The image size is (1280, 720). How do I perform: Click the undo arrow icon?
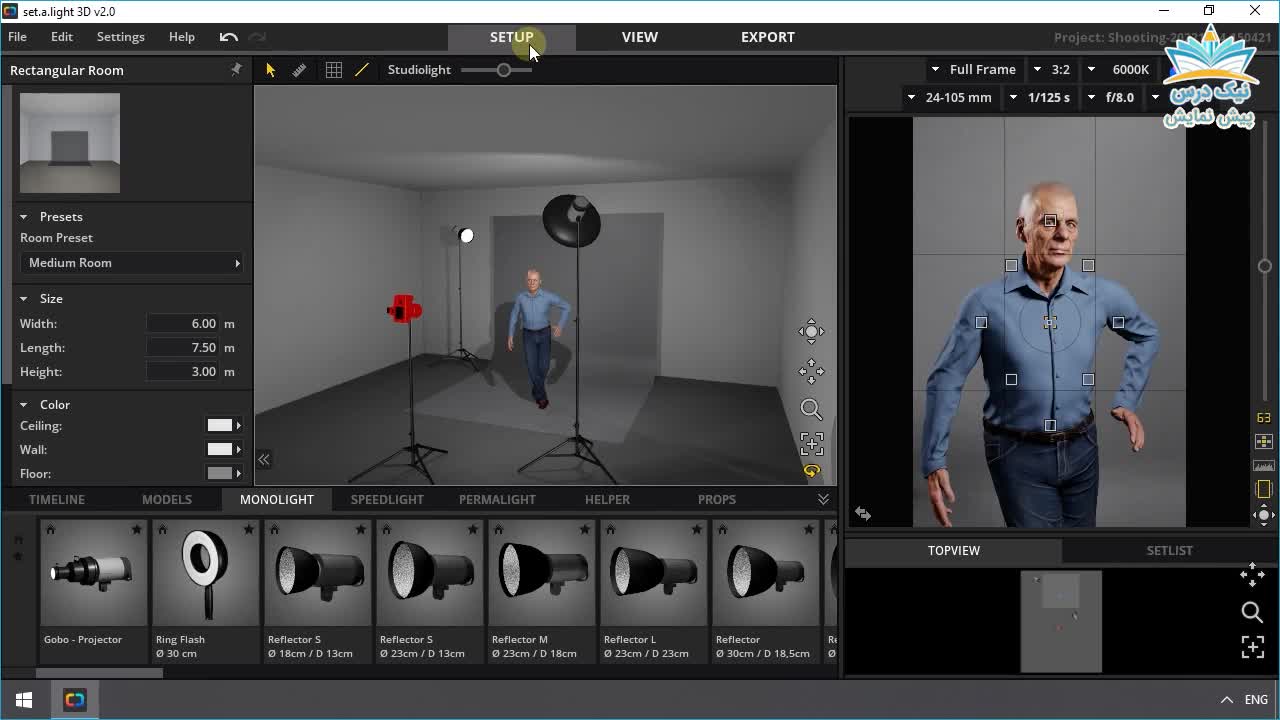(229, 37)
